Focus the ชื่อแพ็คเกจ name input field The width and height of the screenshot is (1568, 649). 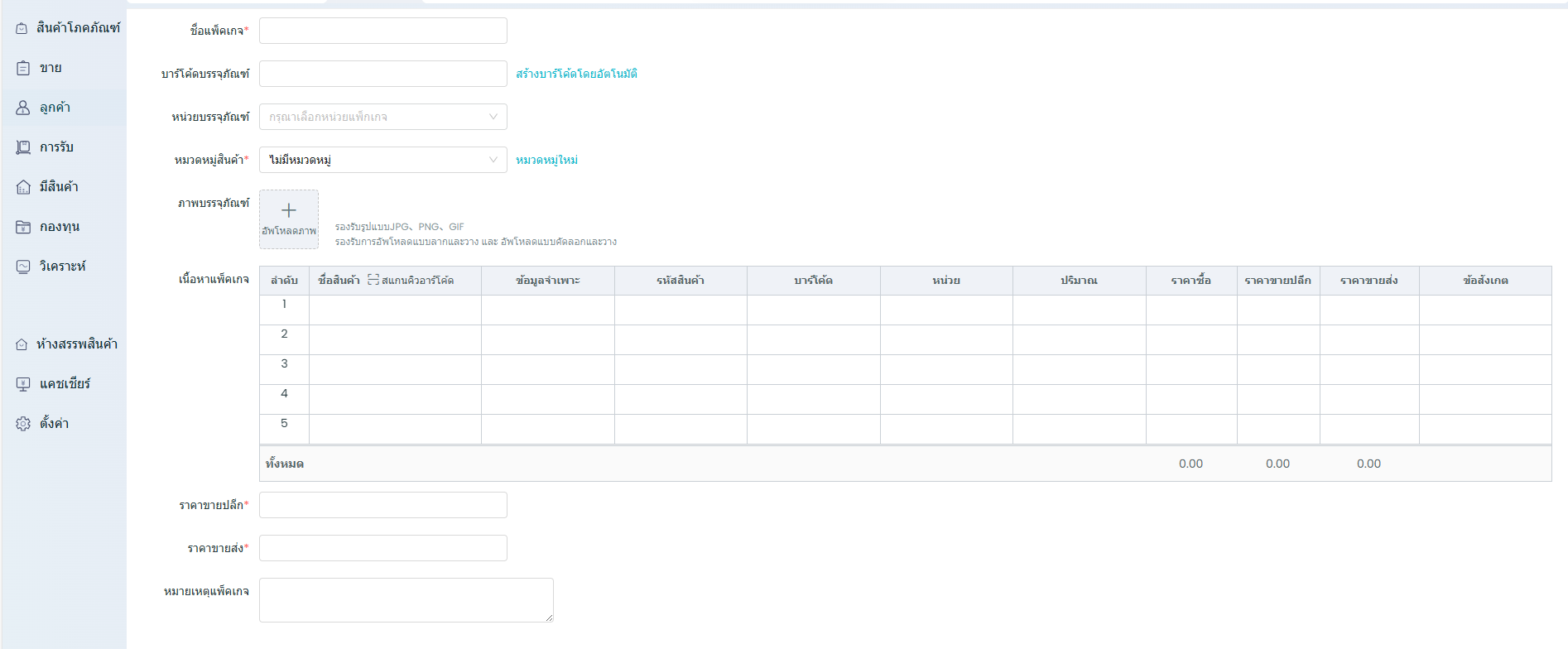tap(382, 31)
